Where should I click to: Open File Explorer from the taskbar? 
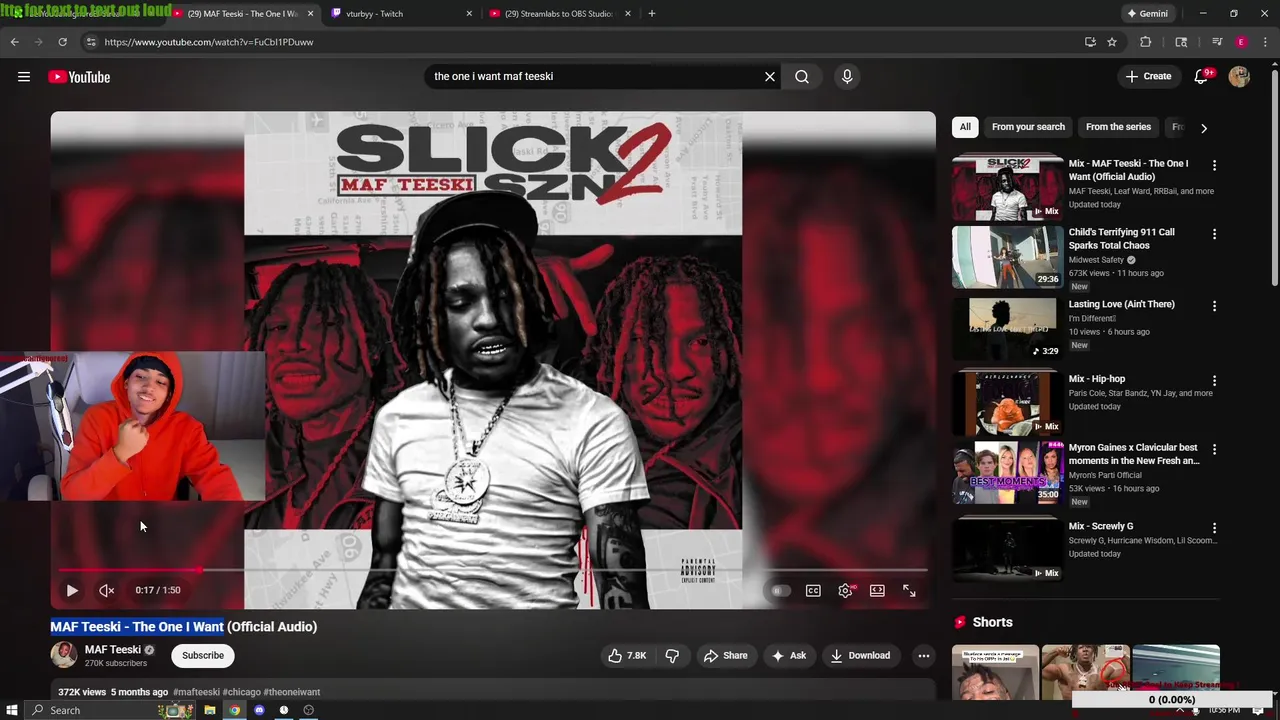pyautogui.click(x=210, y=710)
